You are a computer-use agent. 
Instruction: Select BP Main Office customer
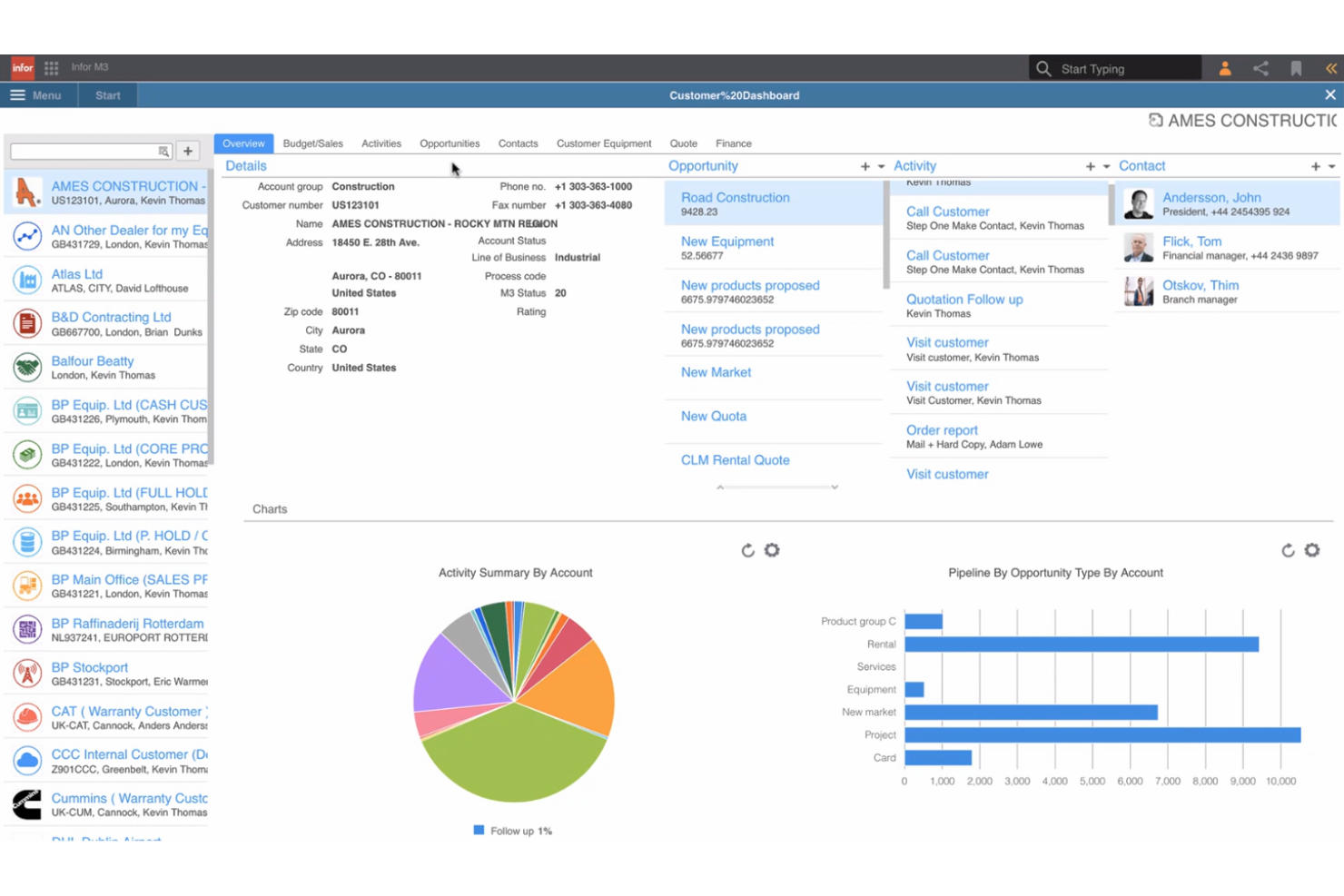(106, 586)
